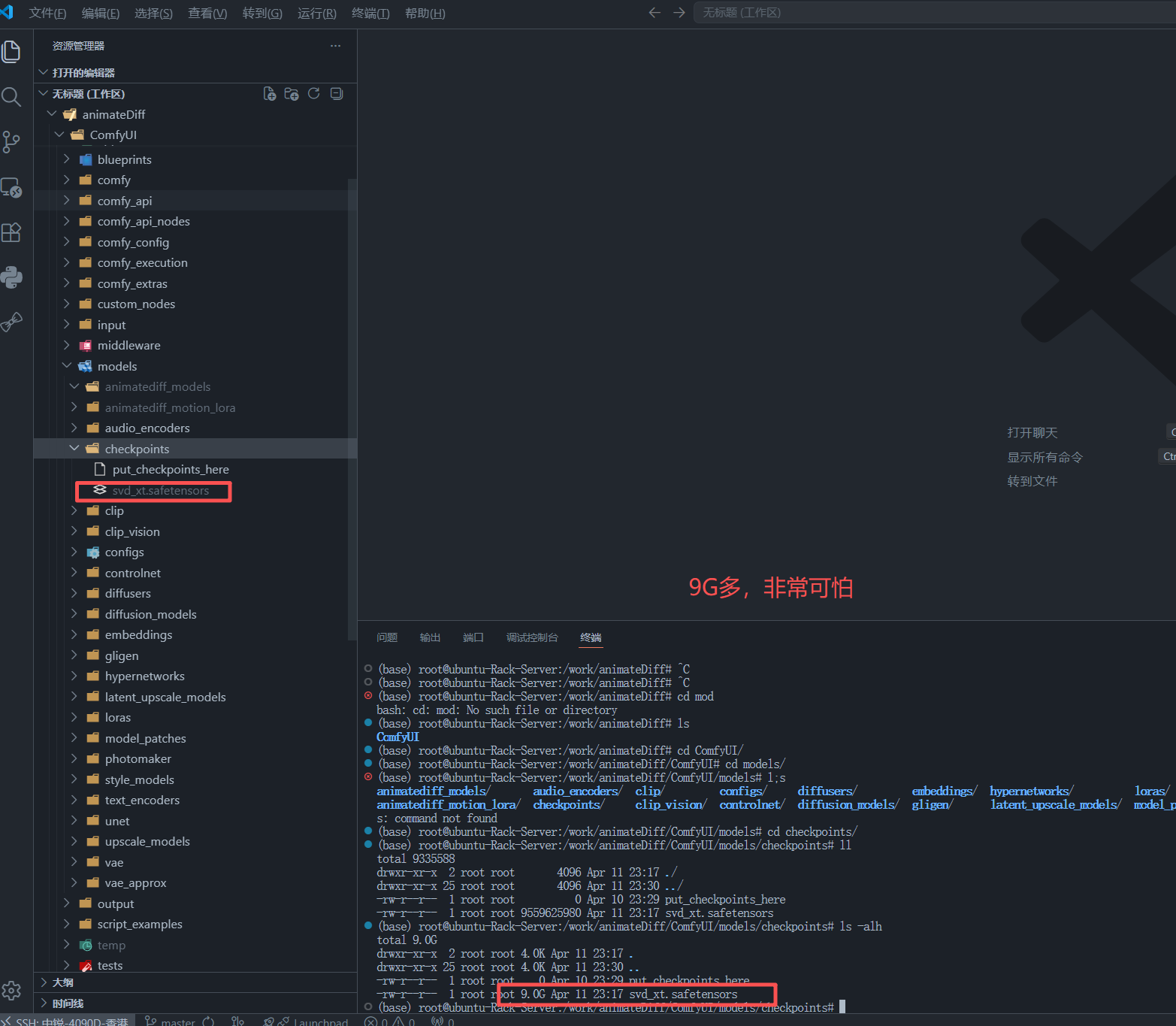Screen dimensions: 1176x1026
Task: Open the 查看 menu
Action: [x=207, y=14]
